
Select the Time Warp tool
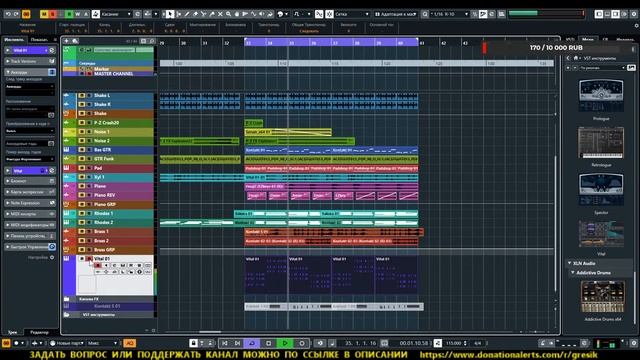(x=245, y=14)
